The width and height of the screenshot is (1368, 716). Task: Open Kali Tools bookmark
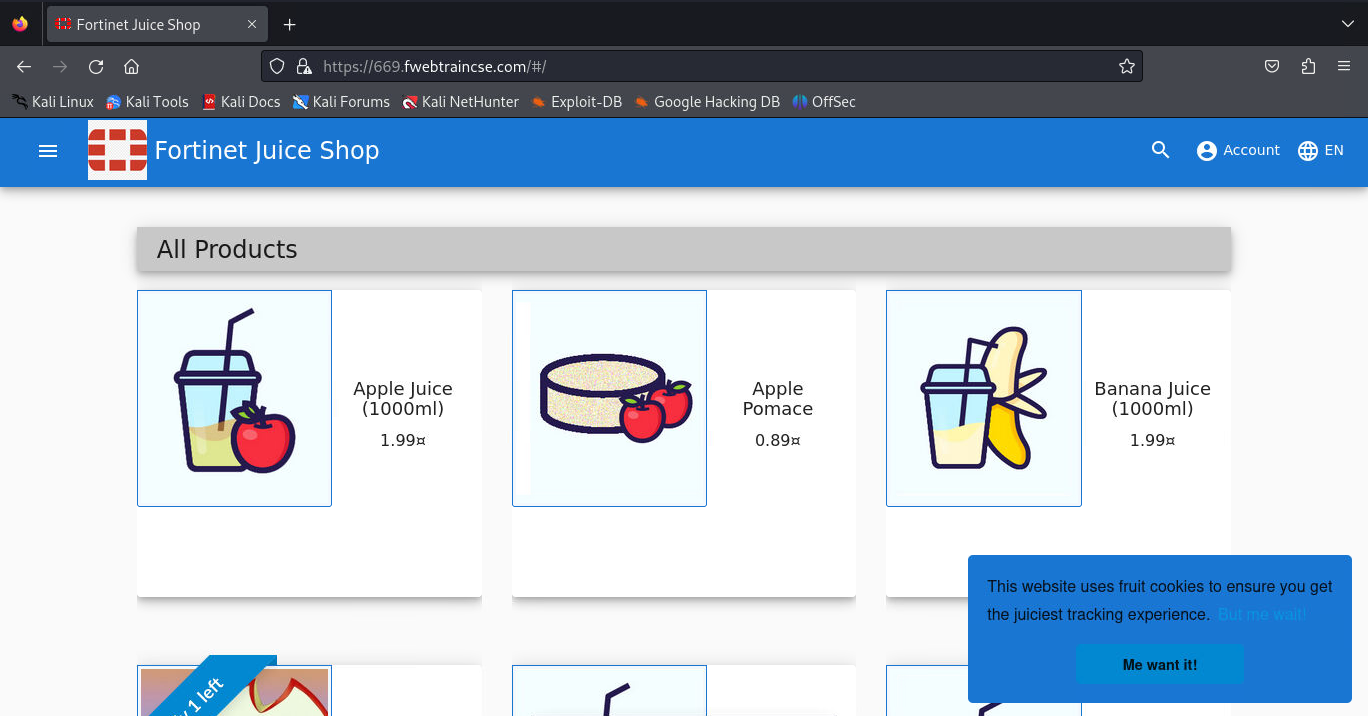click(147, 102)
